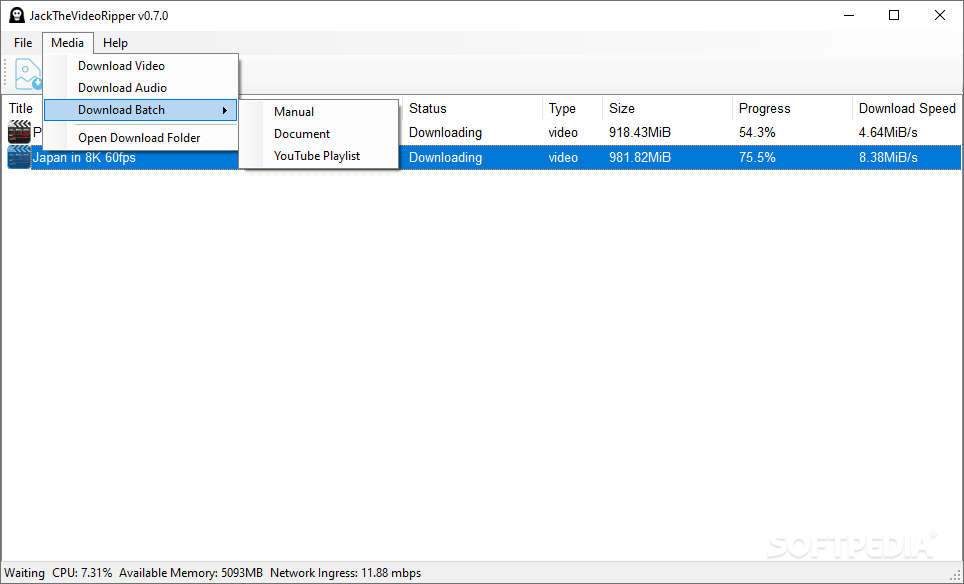Click Downloading status in first row
964x584 pixels.
[445, 132]
